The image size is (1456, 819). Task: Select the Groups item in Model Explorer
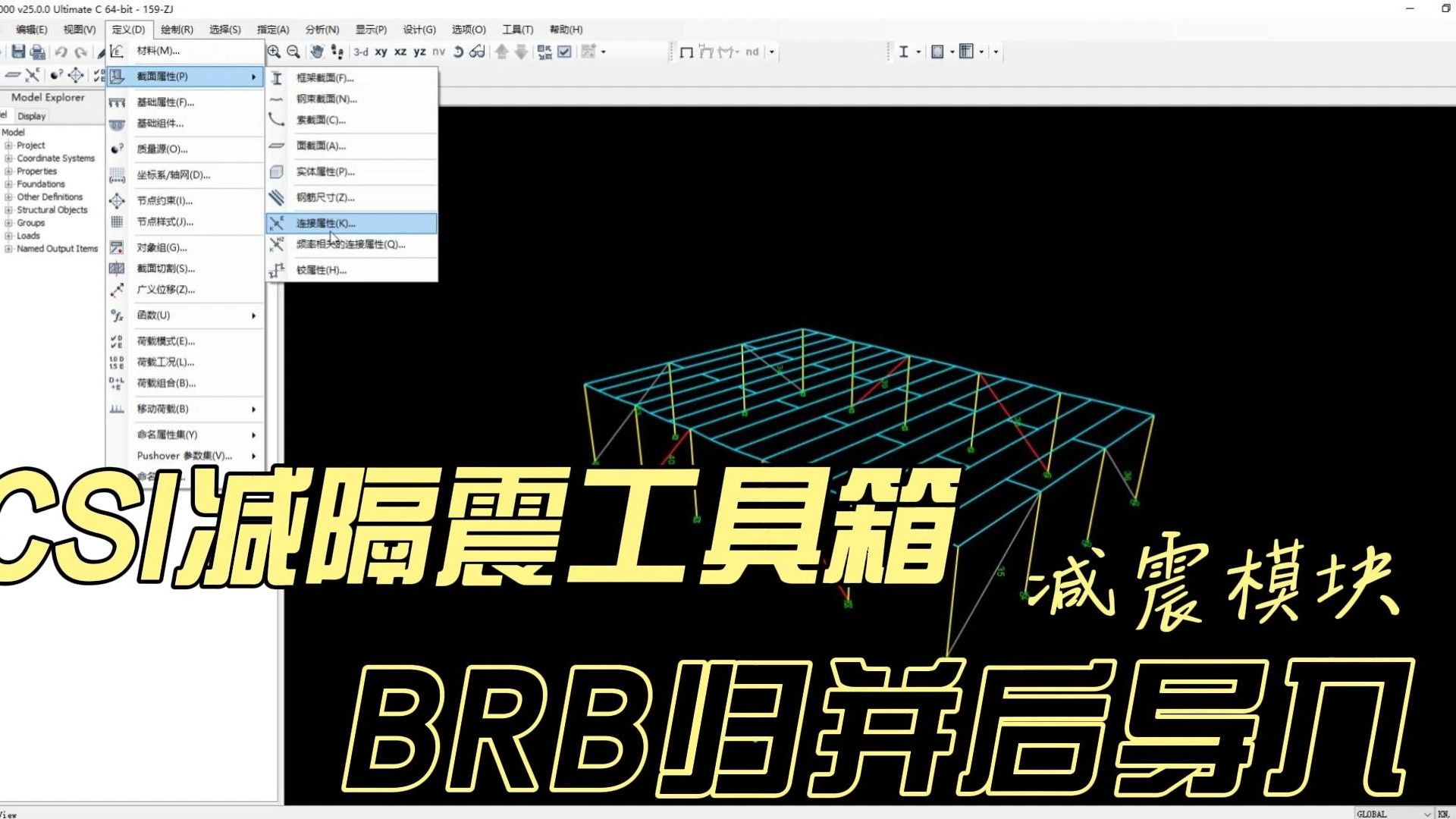(x=30, y=223)
